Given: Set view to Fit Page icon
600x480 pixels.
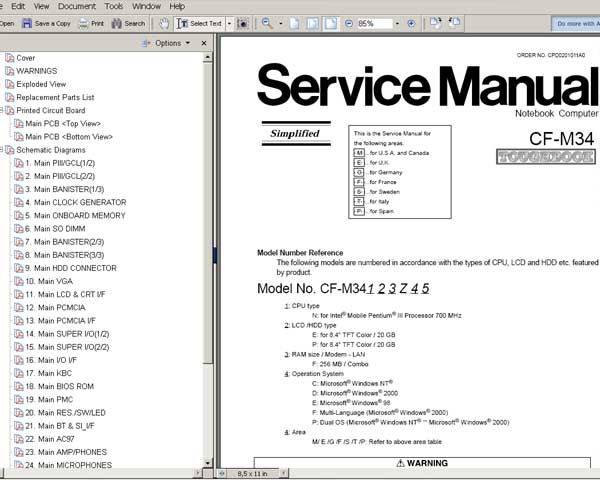Looking at the screenshot, I should (313, 23).
